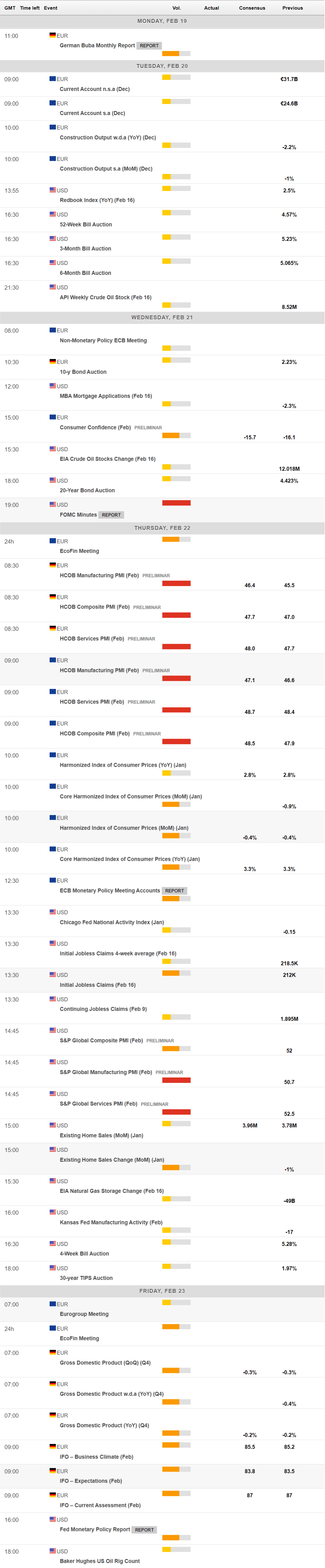
Task: Click German flag beside German Buba Monthly Report
Action: [x=52, y=35]
